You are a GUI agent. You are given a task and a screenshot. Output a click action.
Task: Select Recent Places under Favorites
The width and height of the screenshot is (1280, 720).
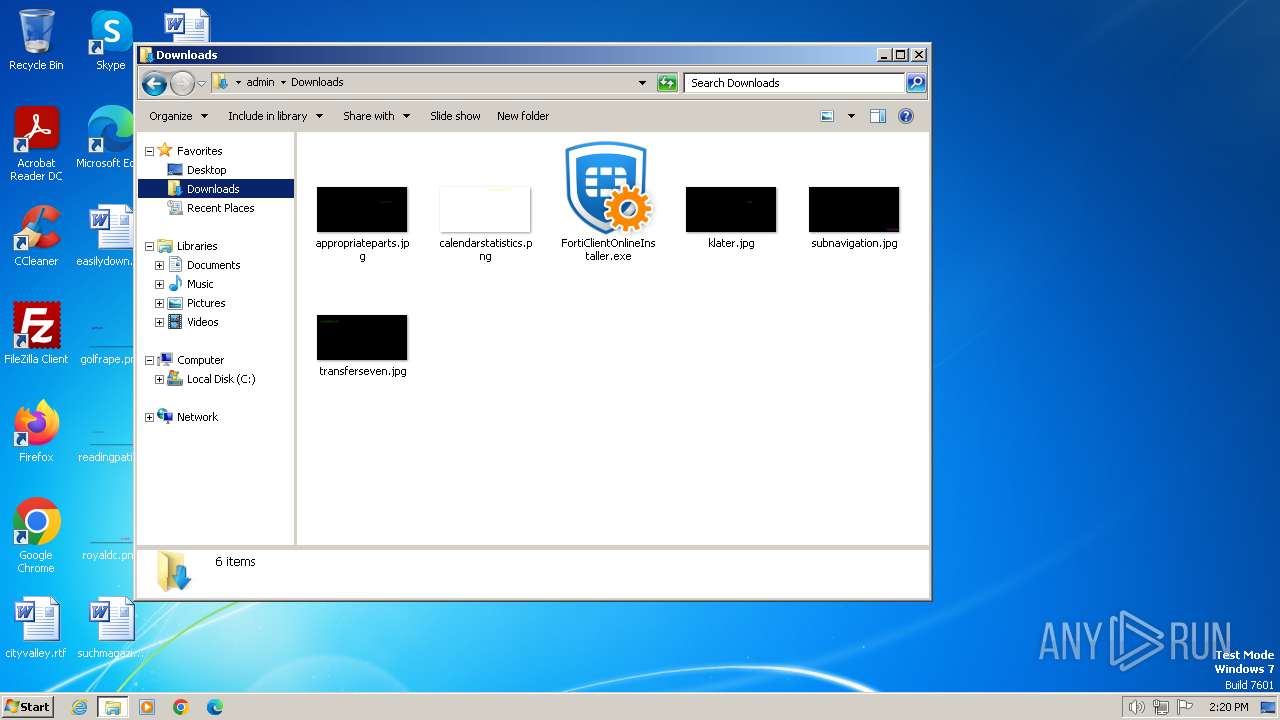click(x=220, y=208)
